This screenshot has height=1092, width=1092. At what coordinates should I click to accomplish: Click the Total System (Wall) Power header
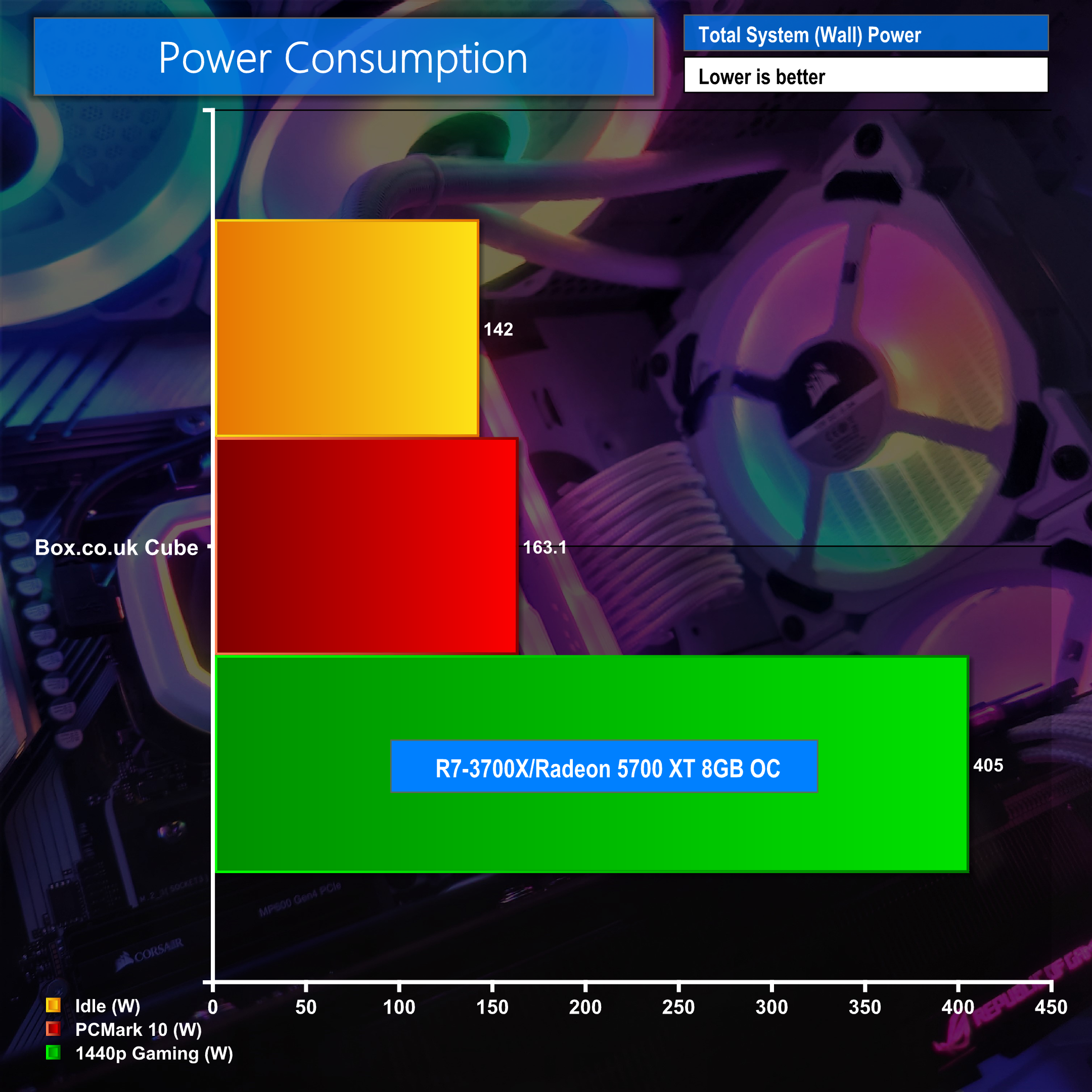pyautogui.click(x=866, y=34)
